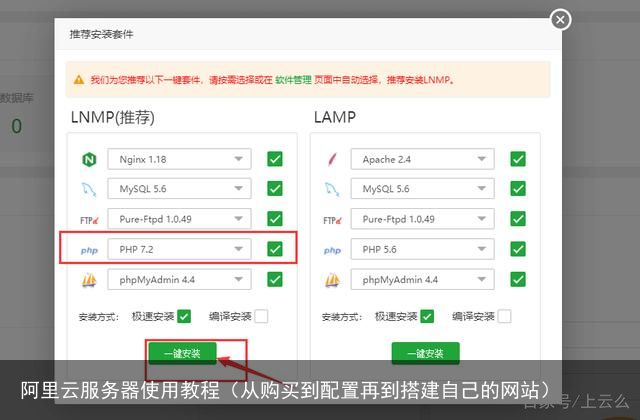Image resolution: width=640 pixels, height=420 pixels.
Task: Uncheck LNMP MySQL 5.6 checkbox
Action: tap(275, 189)
